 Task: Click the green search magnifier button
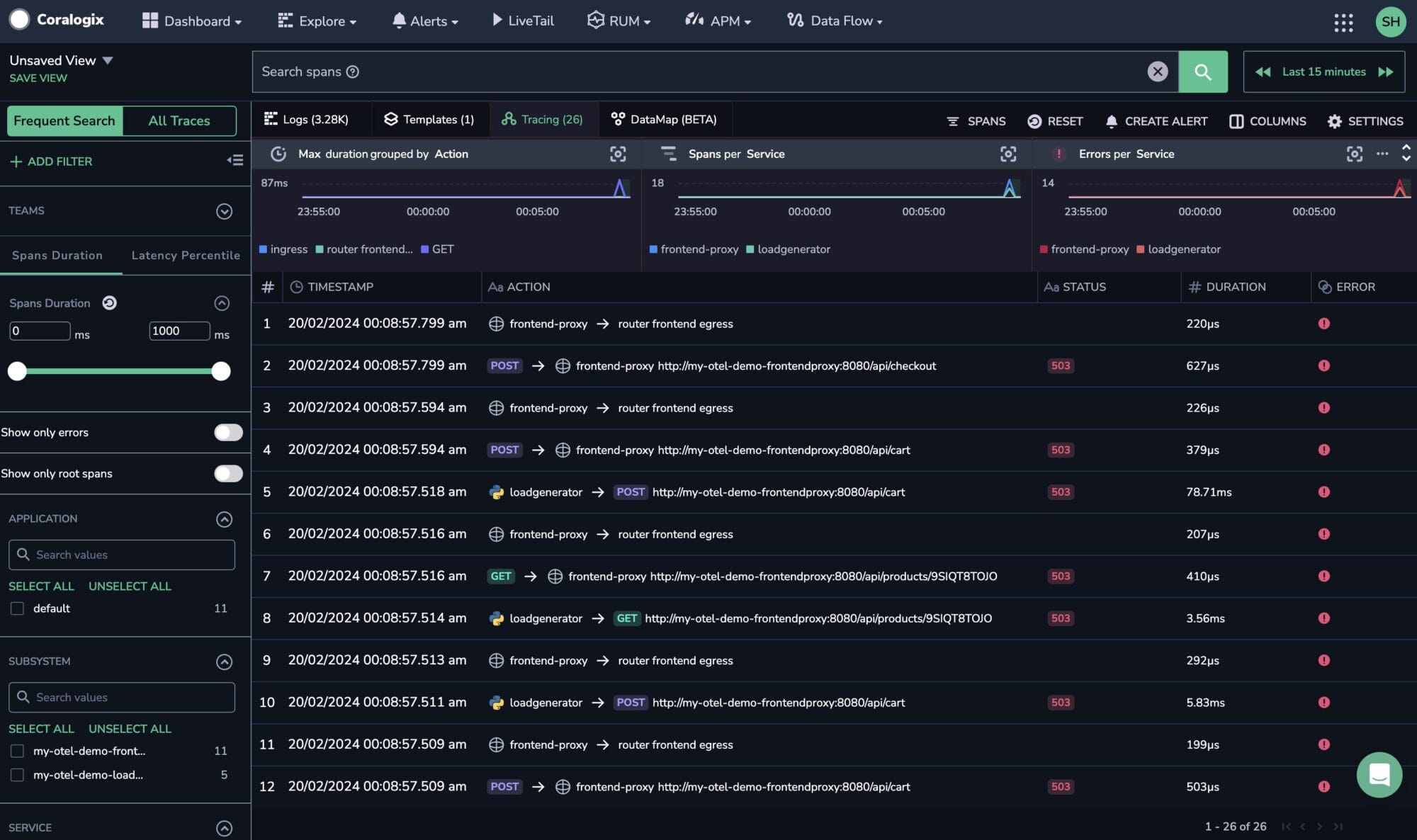point(1202,72)
